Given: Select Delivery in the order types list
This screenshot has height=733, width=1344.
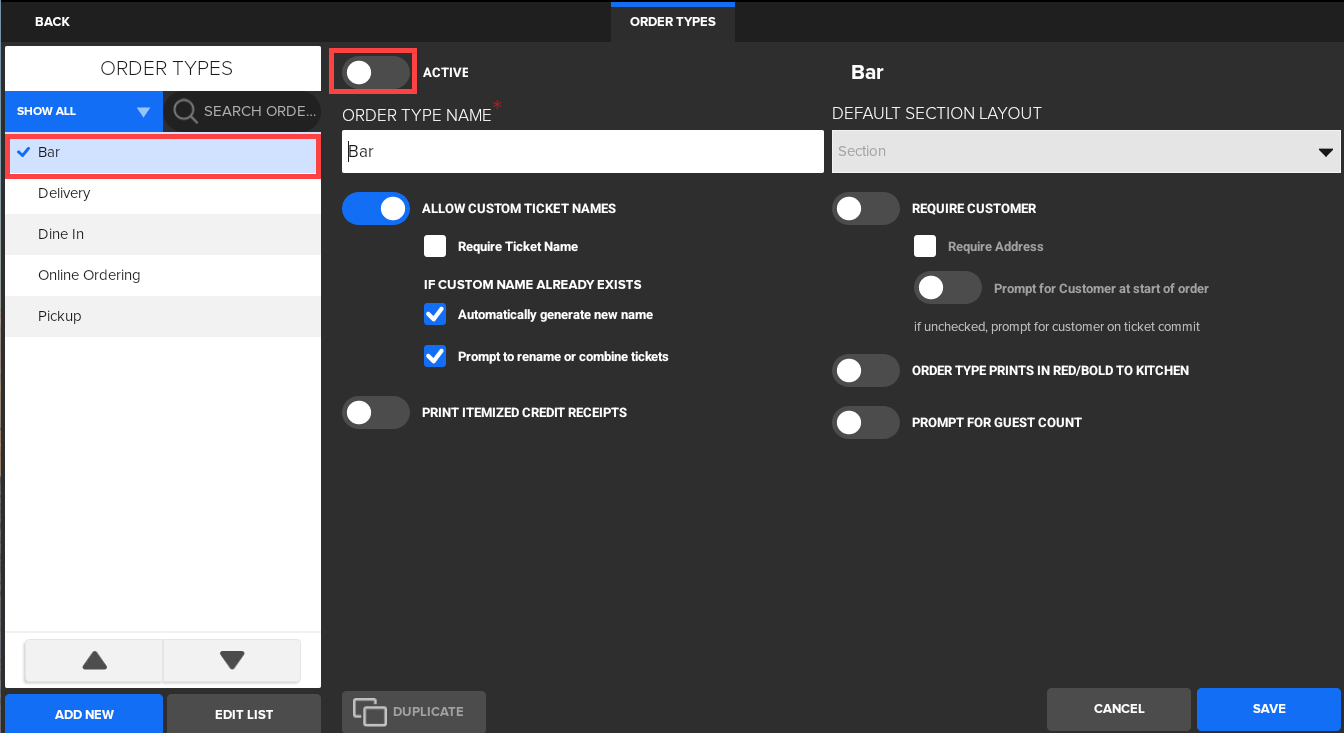Looking at the screenshot, I should coord(64,193).
